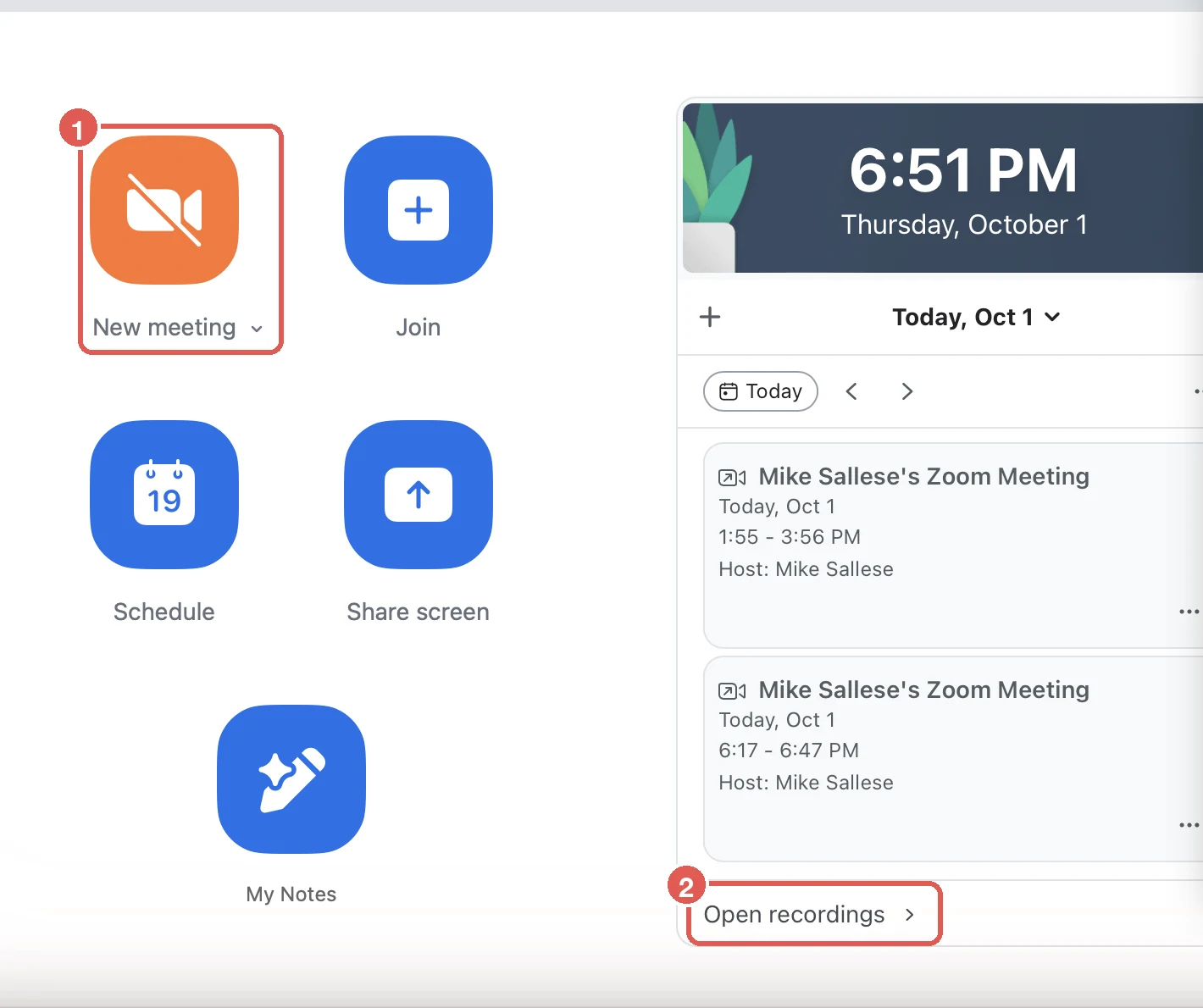Click the 'Thursday, October 1' date text
Image resolution: width=1203 pixels, height=1008 pixels.
pyautogui.click(x=964, y=224)
